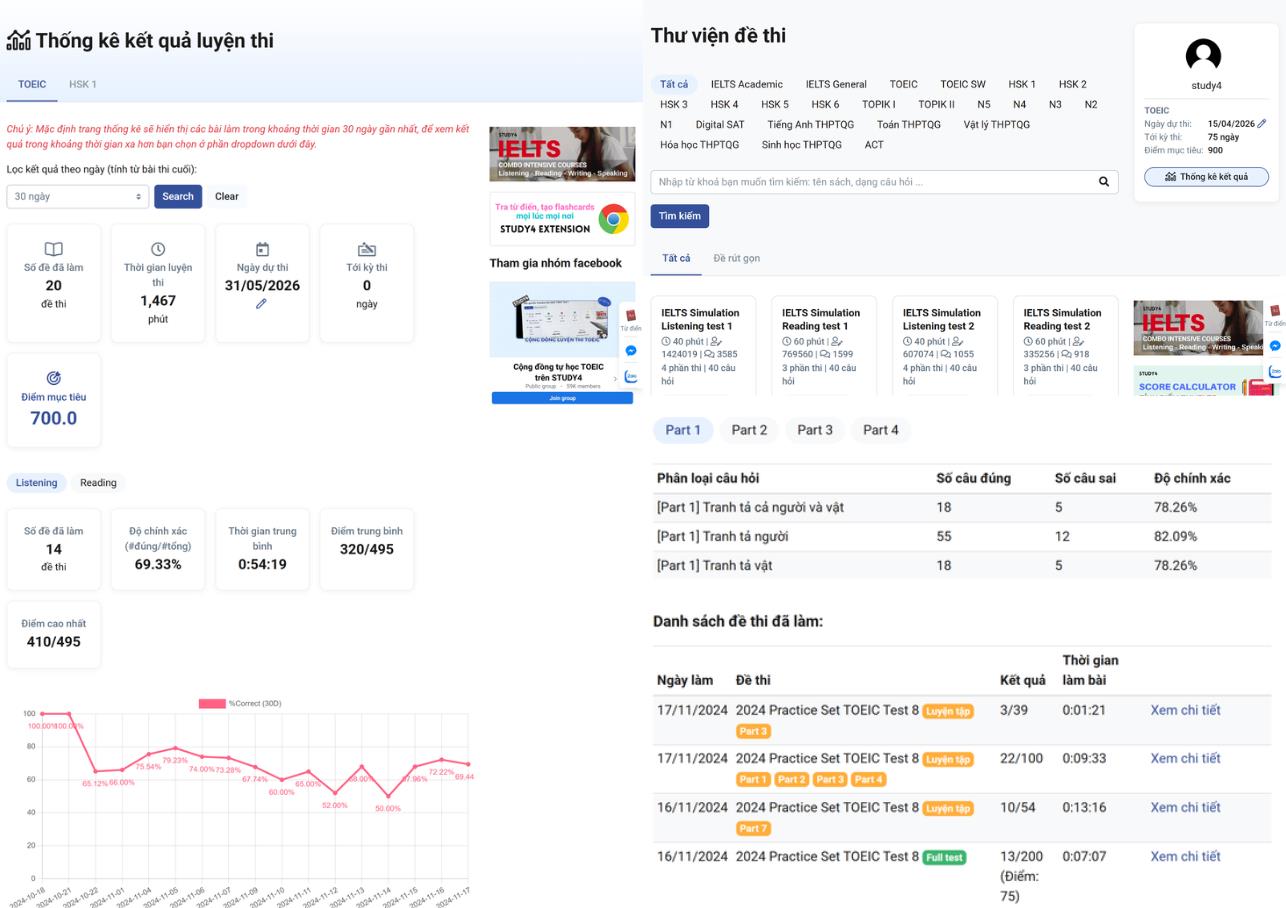Choose the IELTS Academic category filter

[x=746, y=84]
